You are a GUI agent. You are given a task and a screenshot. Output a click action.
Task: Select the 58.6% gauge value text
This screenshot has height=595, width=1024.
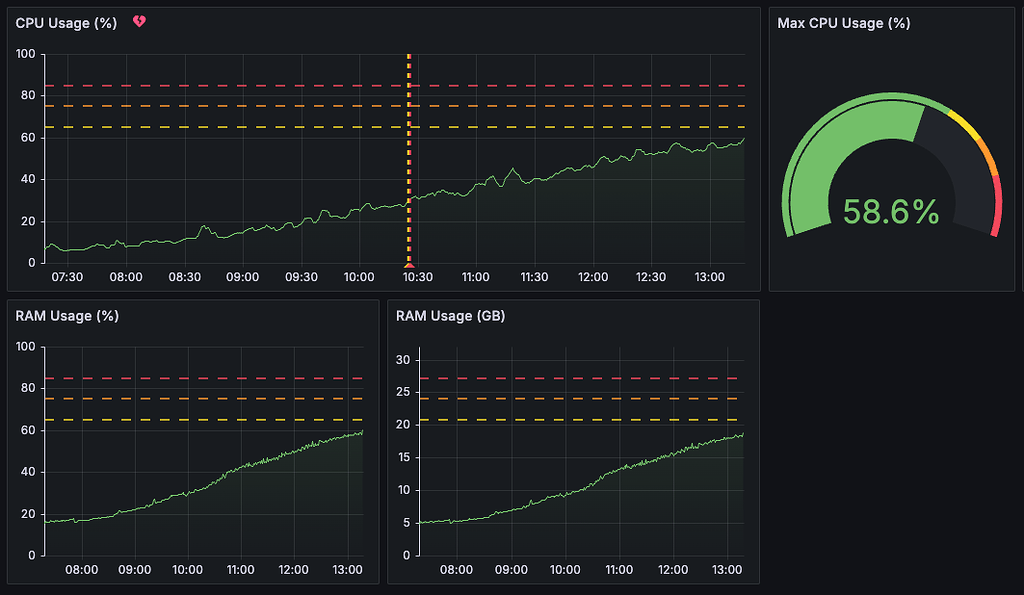[x=890, y=212]
